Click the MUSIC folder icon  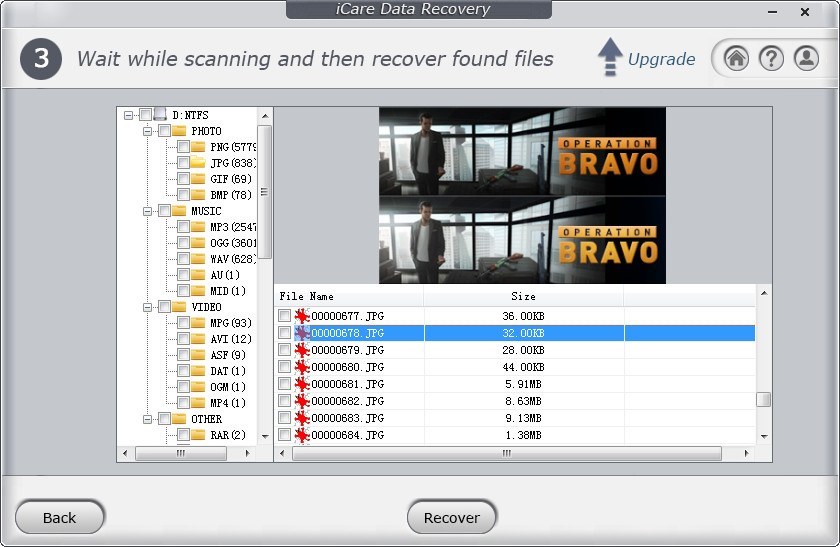pos(179,211)
